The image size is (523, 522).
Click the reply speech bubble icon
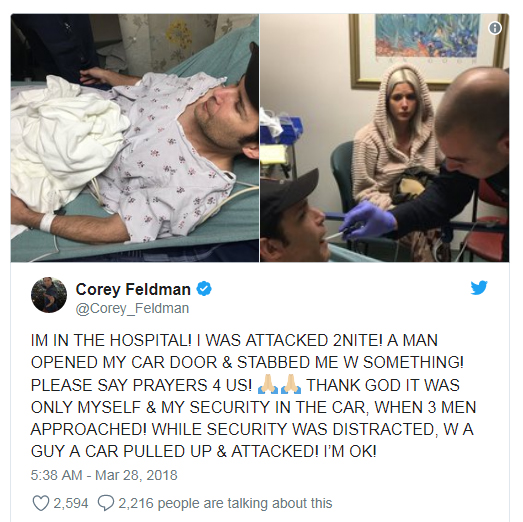click(x=106, y=503)
